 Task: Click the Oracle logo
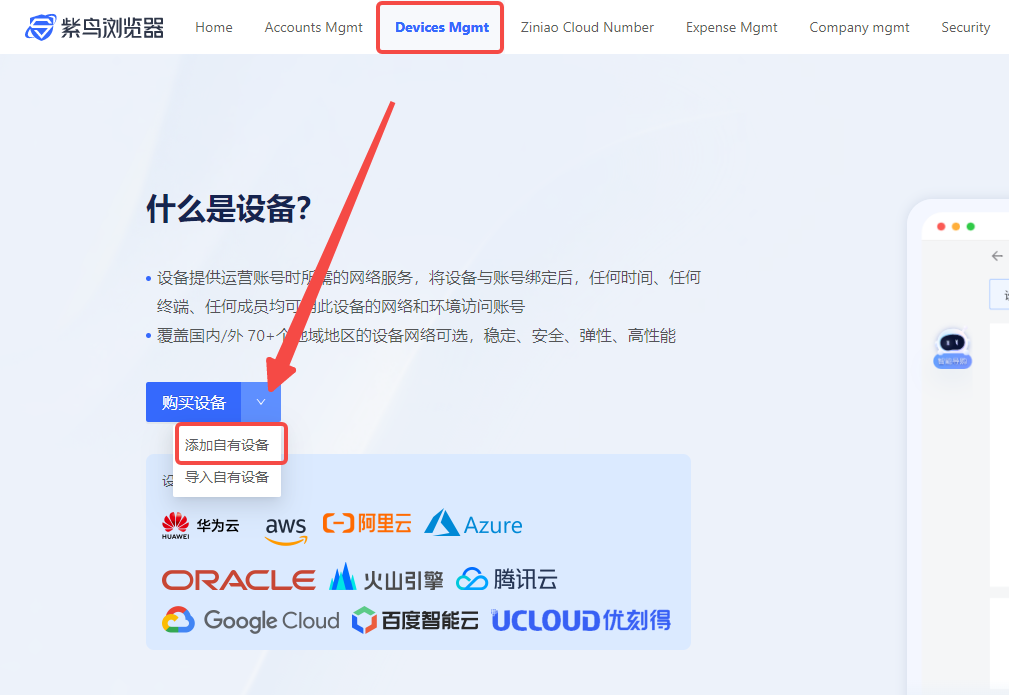point(238,580)
